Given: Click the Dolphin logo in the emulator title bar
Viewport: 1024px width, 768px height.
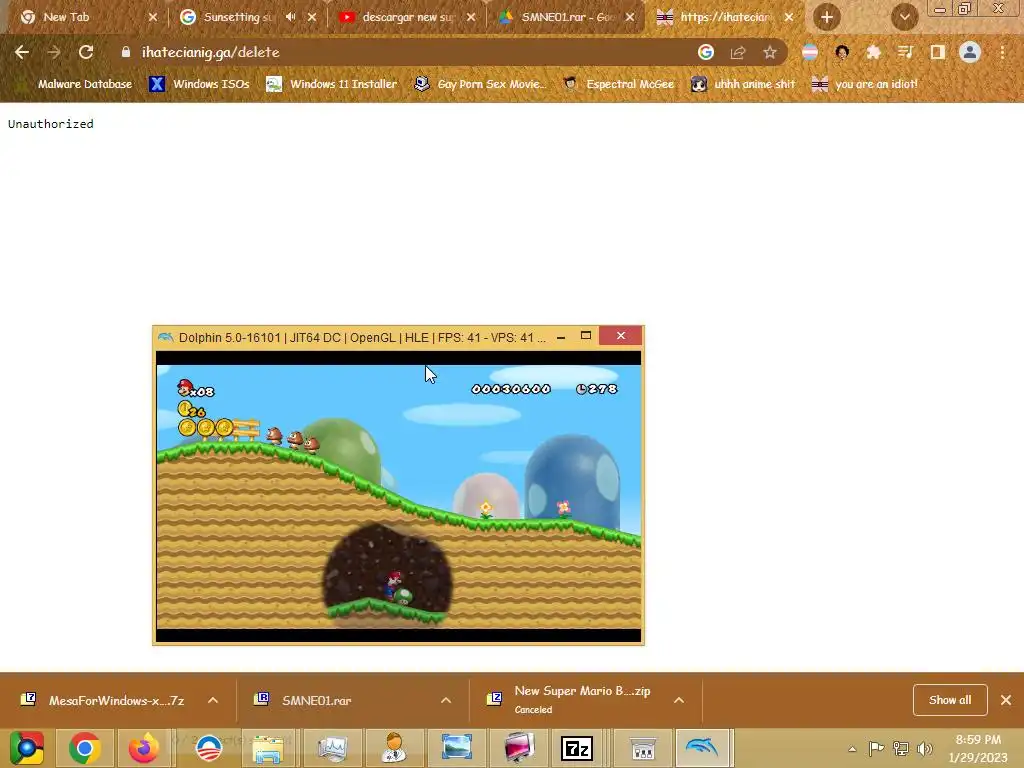Looking at the screenshot, I should (166, 337).
